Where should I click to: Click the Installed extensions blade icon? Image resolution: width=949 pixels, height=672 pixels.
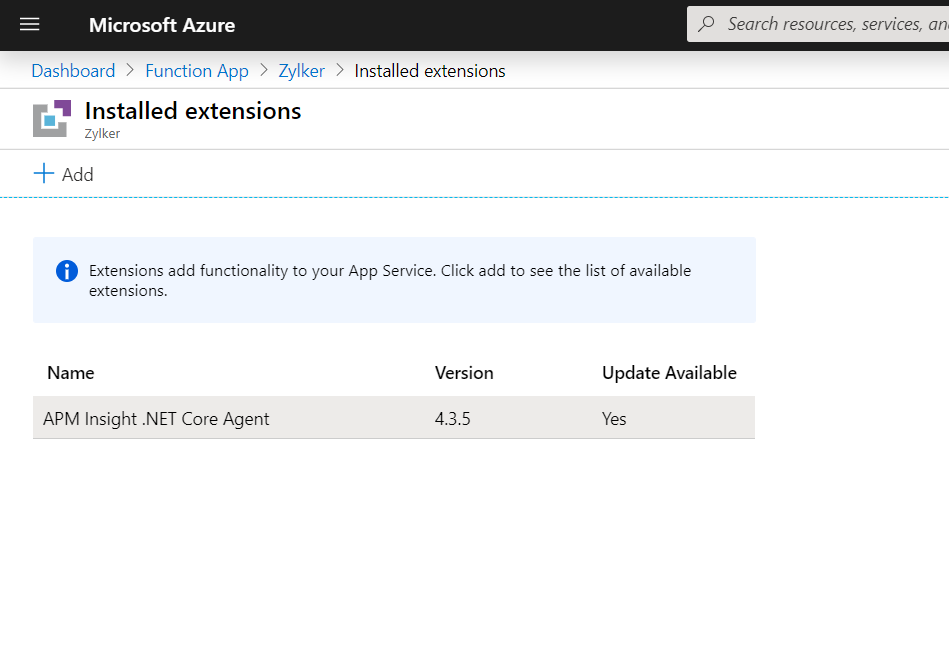(x=52, y=118)
